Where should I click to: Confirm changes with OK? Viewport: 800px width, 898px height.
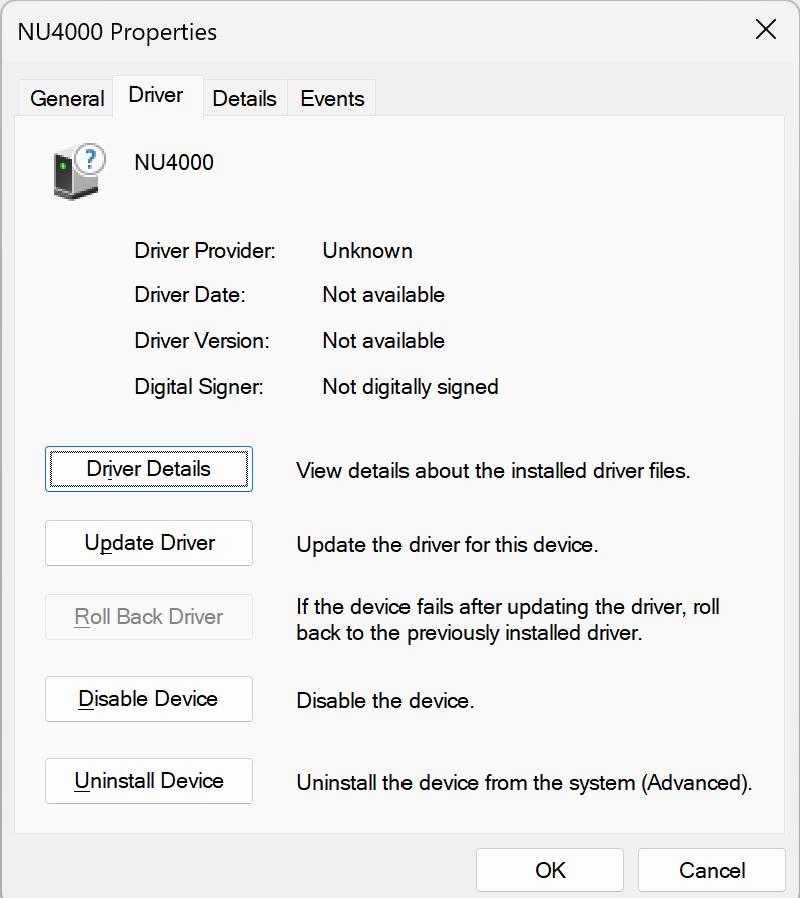549,870
